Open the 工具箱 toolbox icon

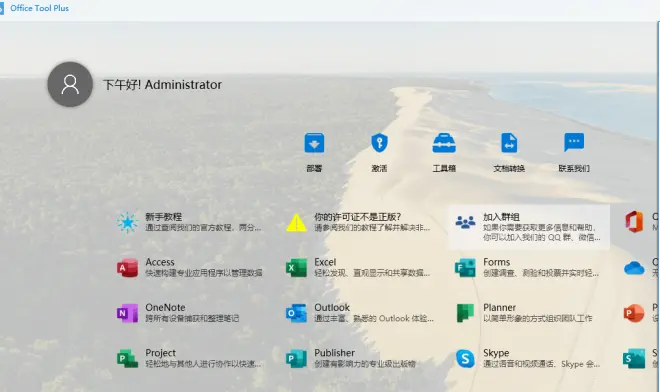(444, 143)
